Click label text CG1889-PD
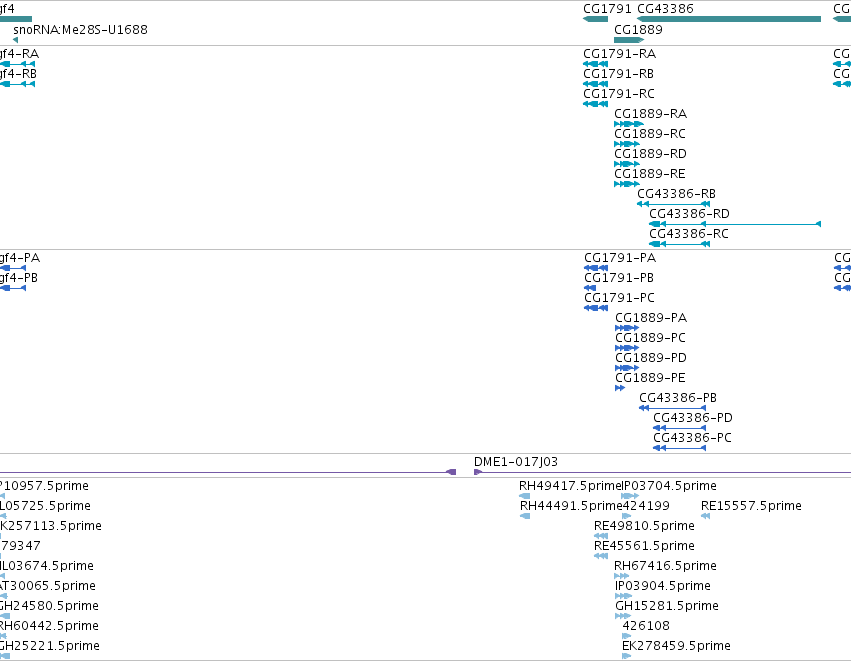Image resolution: width=851 pixels, height=661 pixels. pyautogui.click(x=651, y=358)
